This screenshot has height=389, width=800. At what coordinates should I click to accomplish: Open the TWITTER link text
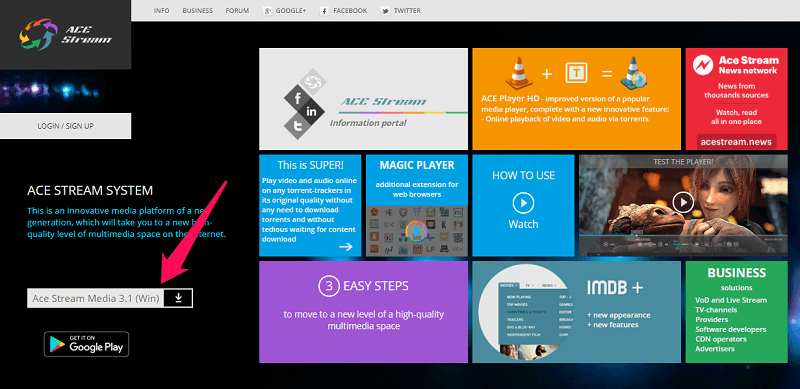click(x=407, y=11)
